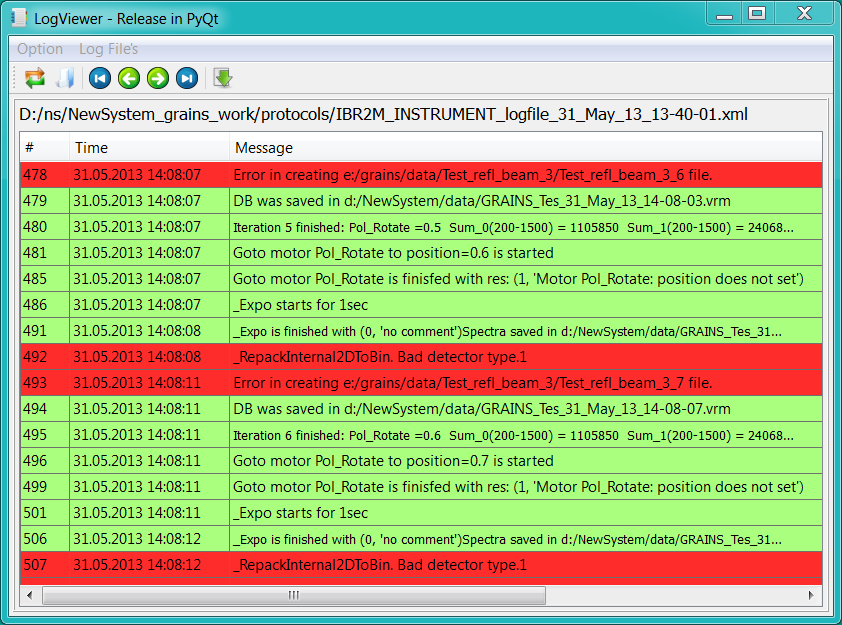This screenshot has height=625, width=842.
Task: Select row 492 Bad detector type message
Action: pos(420,357)
